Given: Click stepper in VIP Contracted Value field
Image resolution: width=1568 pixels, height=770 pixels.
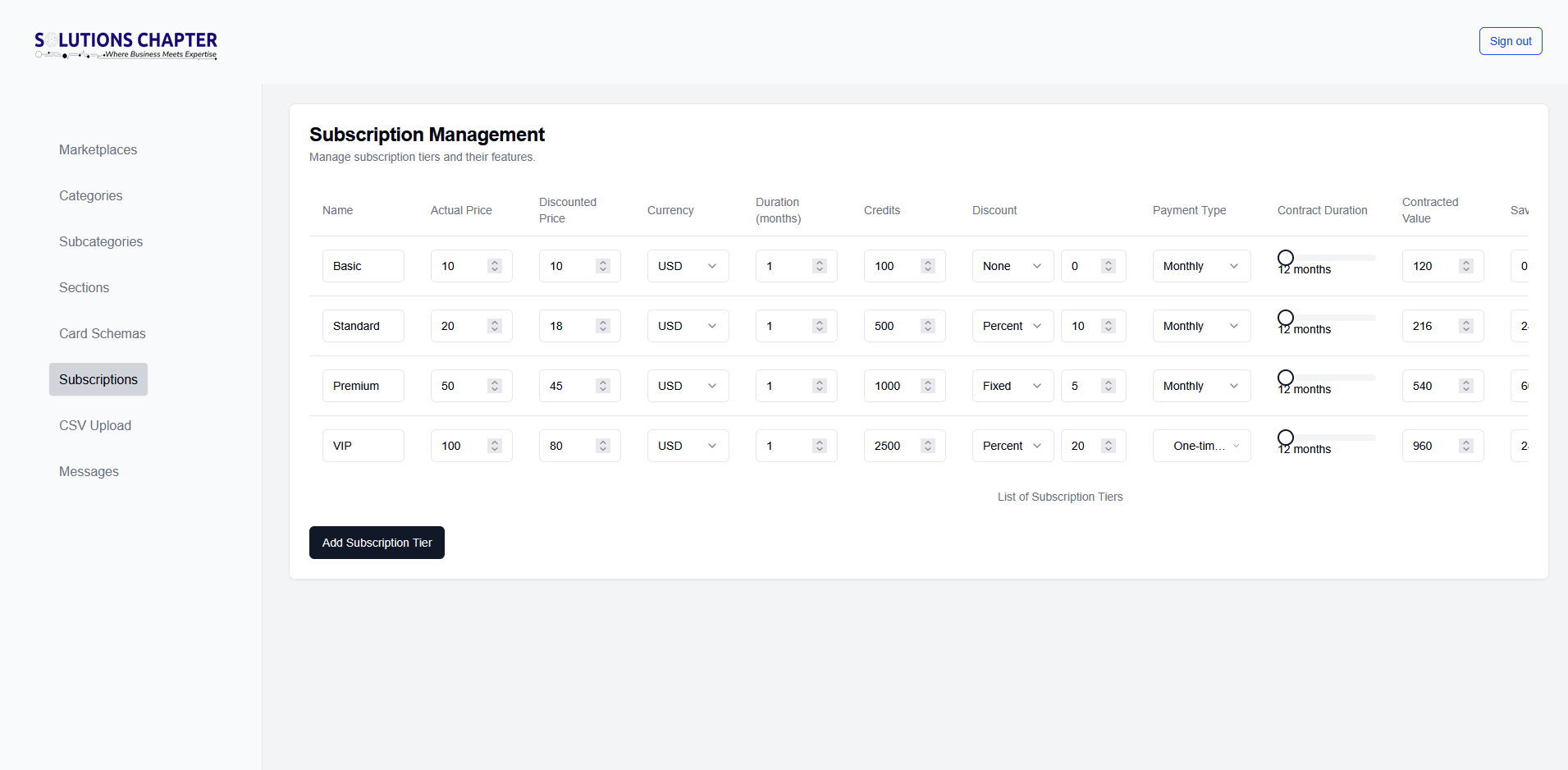Looking at the screenshot, I should pos(1465,446).
